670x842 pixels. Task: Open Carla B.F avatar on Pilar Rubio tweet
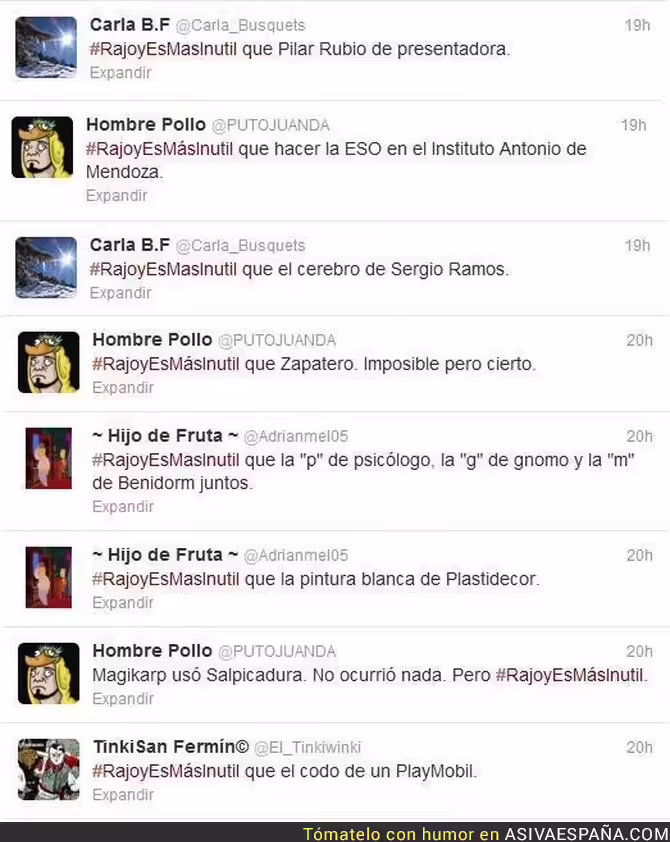[46, 47]
